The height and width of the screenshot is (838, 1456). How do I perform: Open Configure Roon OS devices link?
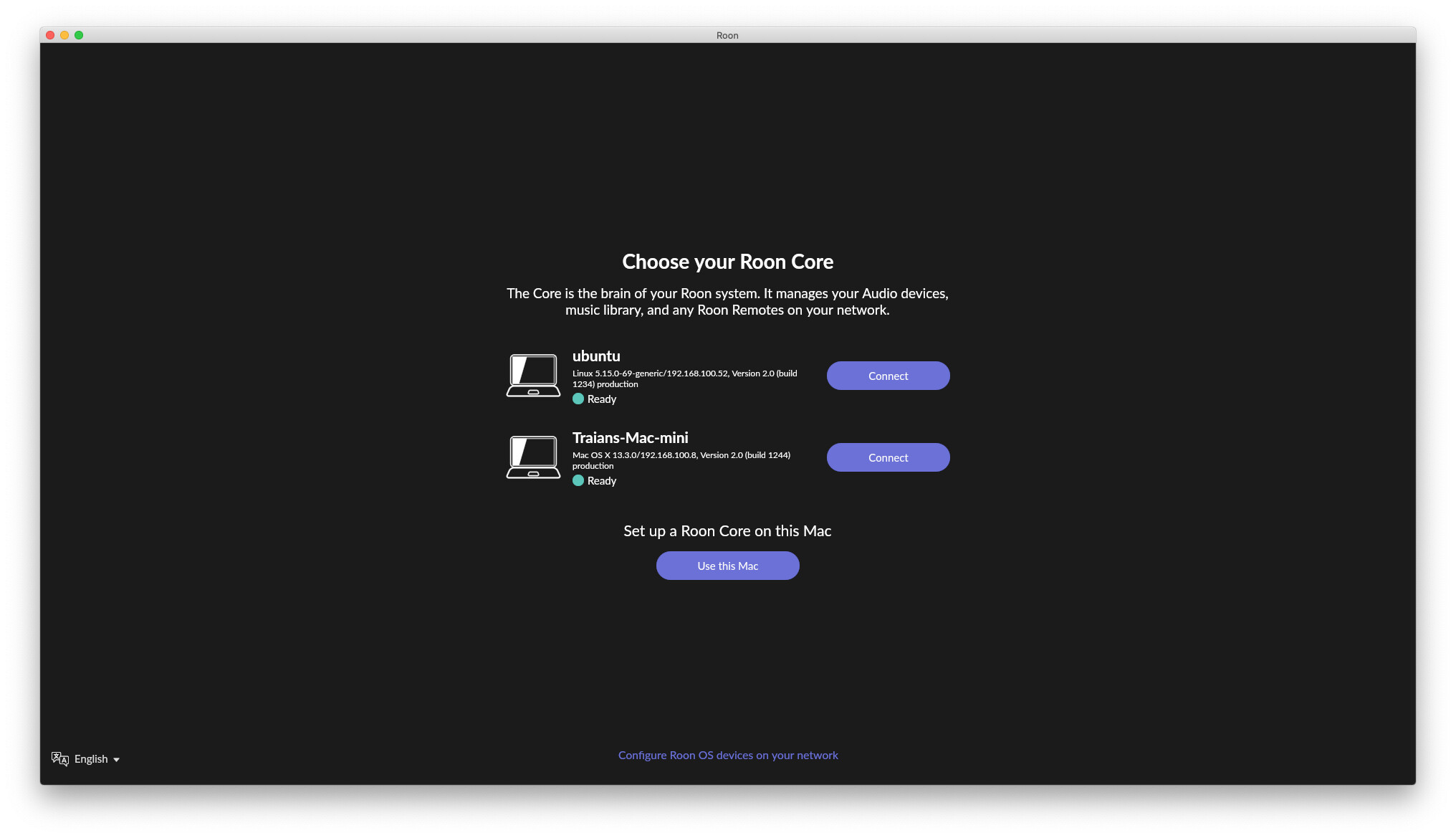727,755
